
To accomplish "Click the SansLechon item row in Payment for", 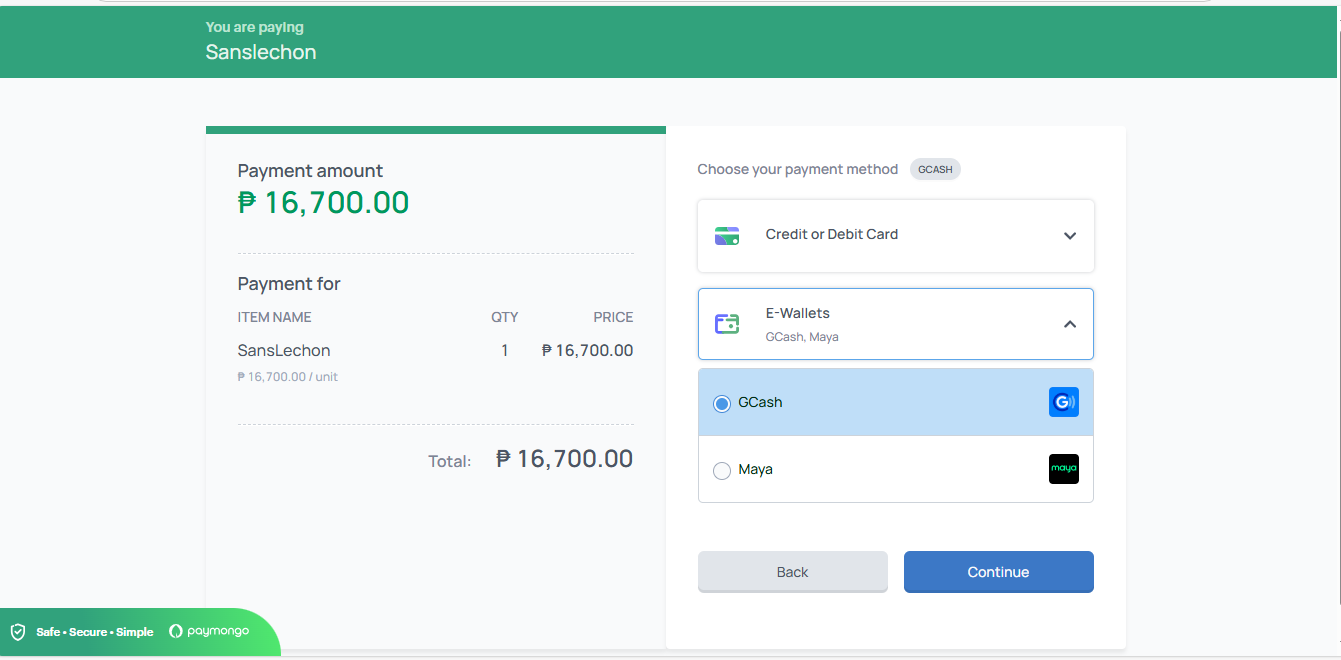I will pos(283,350).
